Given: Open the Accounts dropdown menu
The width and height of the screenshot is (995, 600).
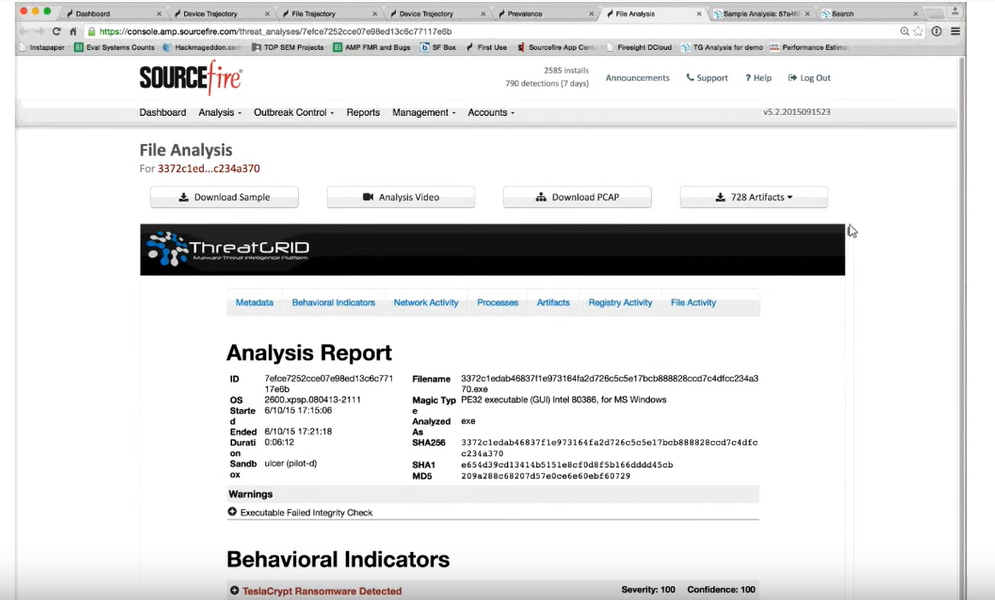Looking at the screenshot, I should pyautogui.click(x=491, y=112).
